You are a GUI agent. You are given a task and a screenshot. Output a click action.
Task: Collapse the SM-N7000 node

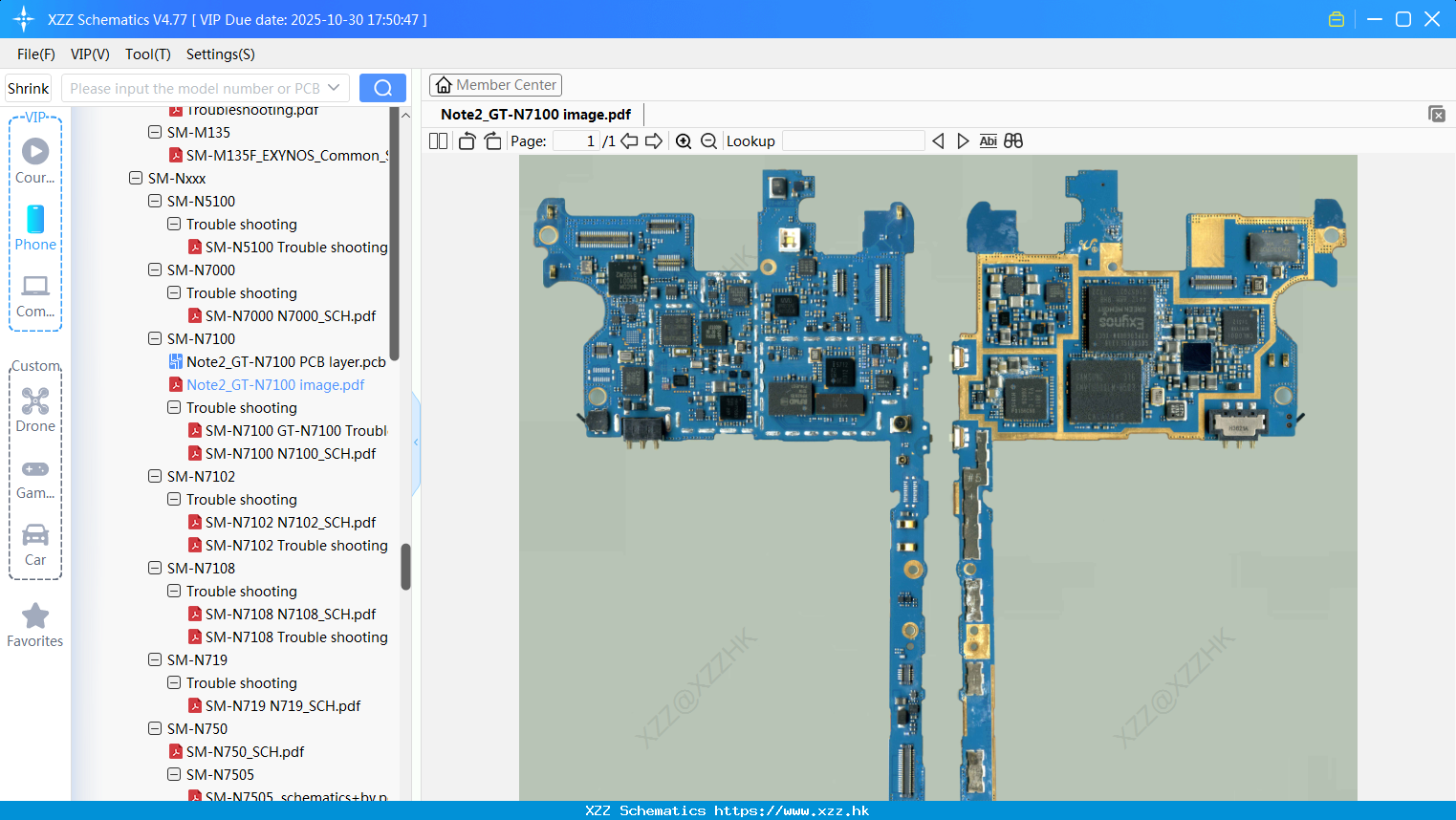pos(155,270)
